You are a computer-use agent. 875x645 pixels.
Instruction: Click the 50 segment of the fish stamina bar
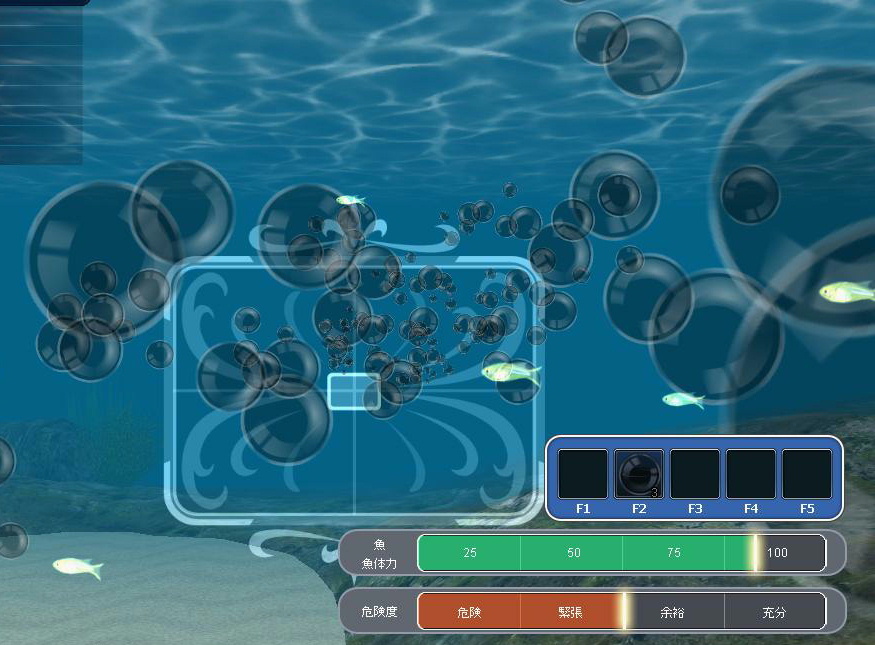point(573,553)
